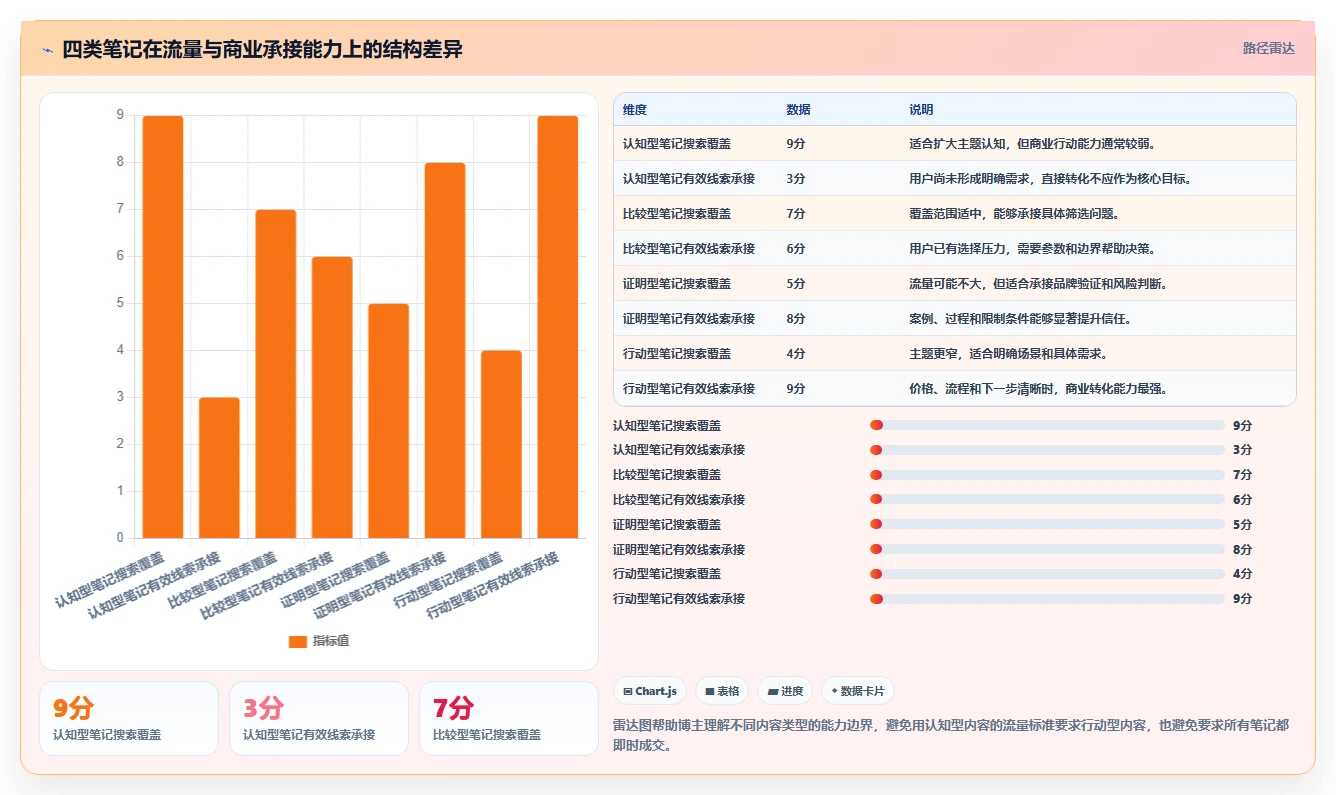Click the 进度 chip
This screenshot has width=1336, height=795.
[x=785, y=691]
